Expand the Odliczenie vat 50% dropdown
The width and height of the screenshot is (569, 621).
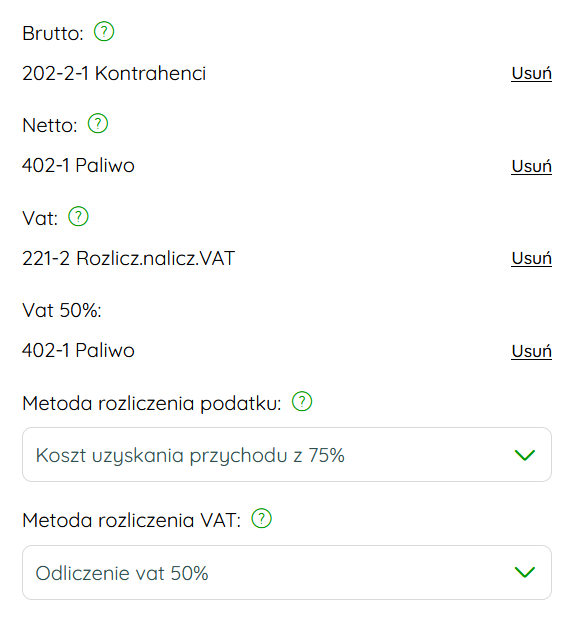click(x=287, y=572)
